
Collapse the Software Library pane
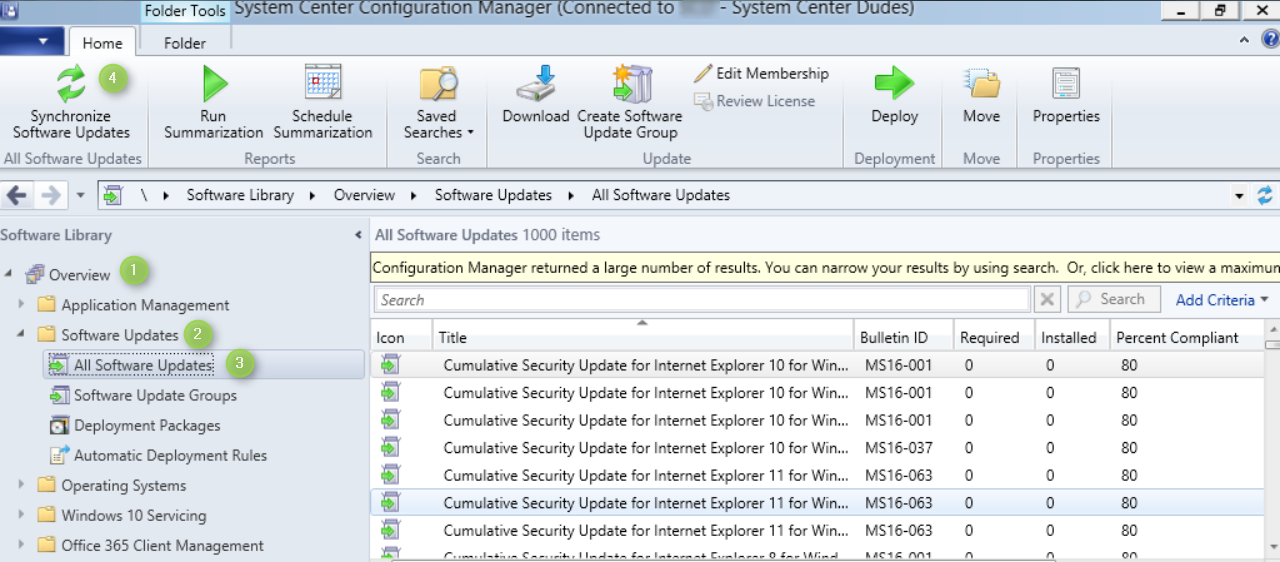359,236
